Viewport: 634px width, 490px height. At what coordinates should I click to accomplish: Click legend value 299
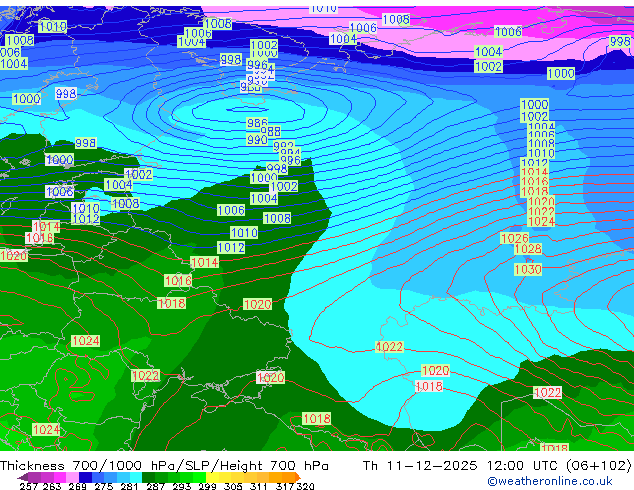(207, 486)
